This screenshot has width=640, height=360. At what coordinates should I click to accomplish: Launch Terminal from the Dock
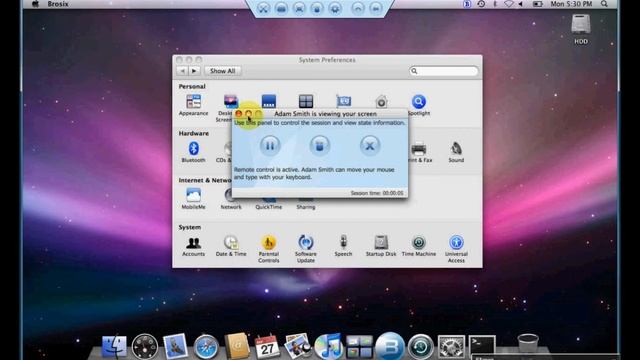click(482, 346)
